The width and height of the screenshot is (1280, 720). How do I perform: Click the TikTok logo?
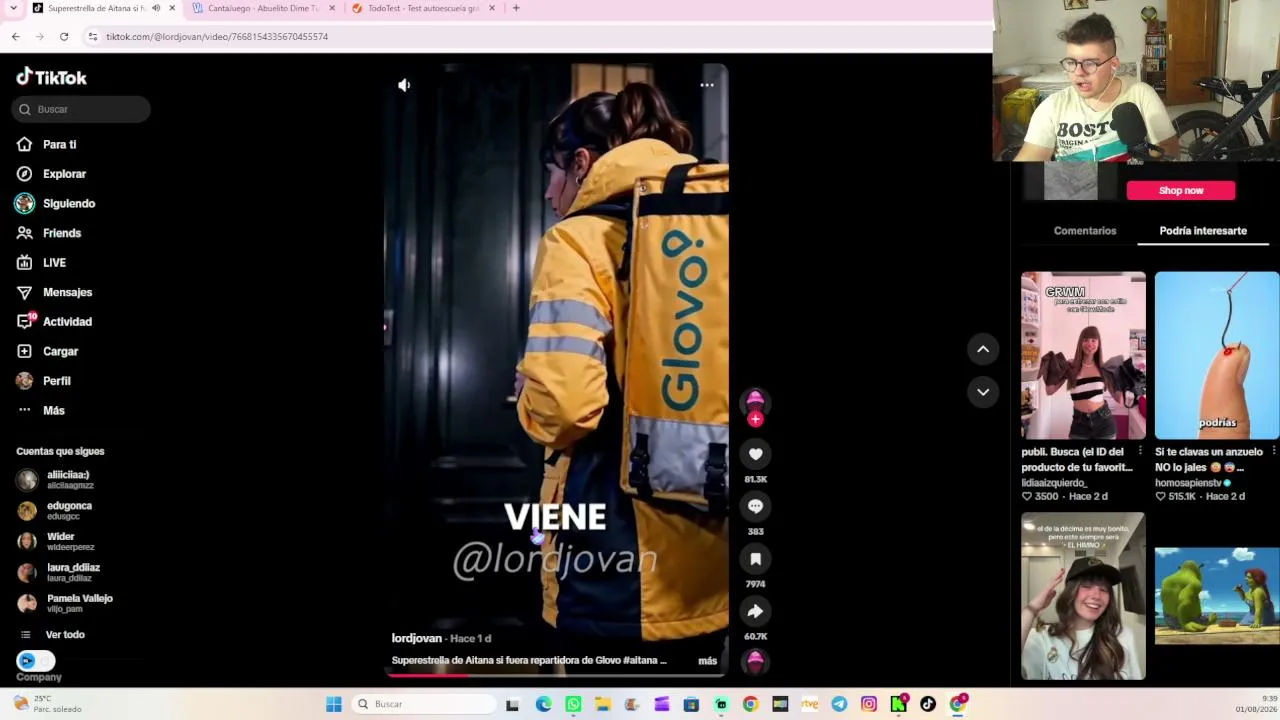pos(51,77)
